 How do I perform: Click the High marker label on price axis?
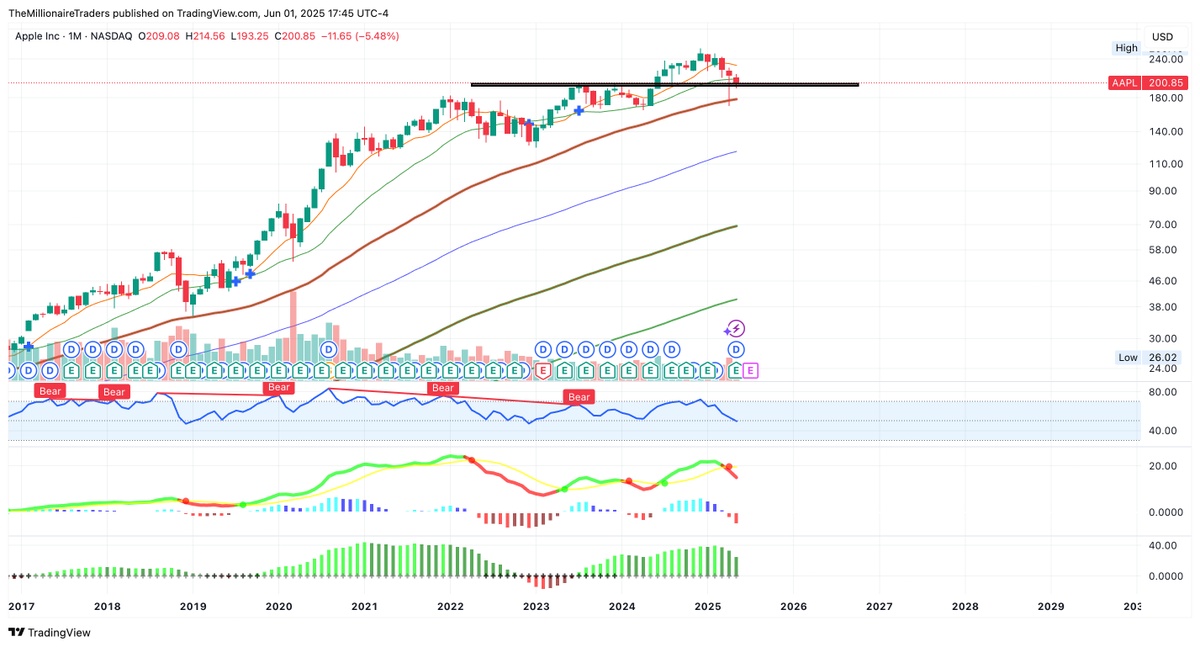(1127, 48)
